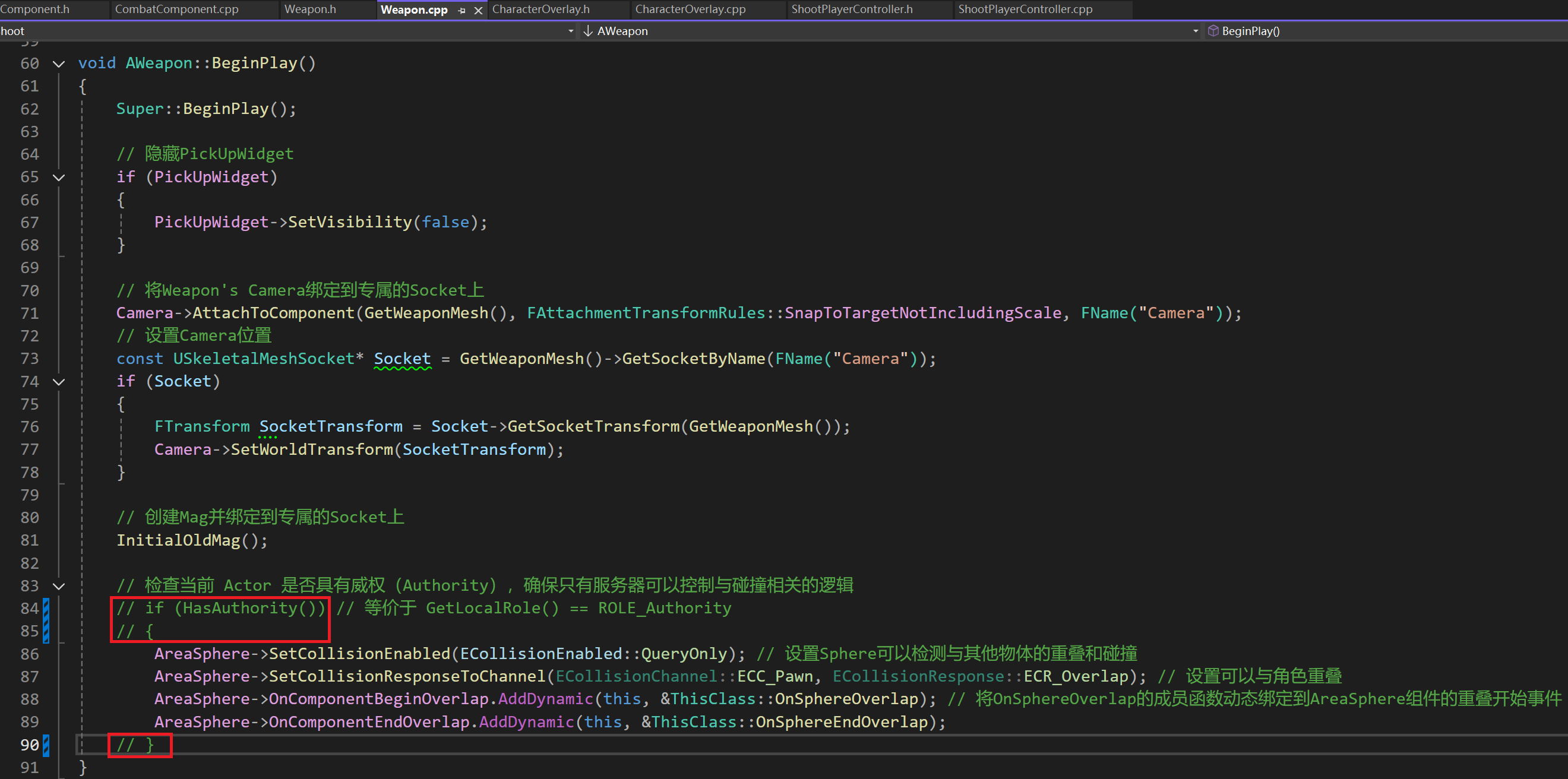Click the underlined Socket variable on line 73

tap(402, 359)
